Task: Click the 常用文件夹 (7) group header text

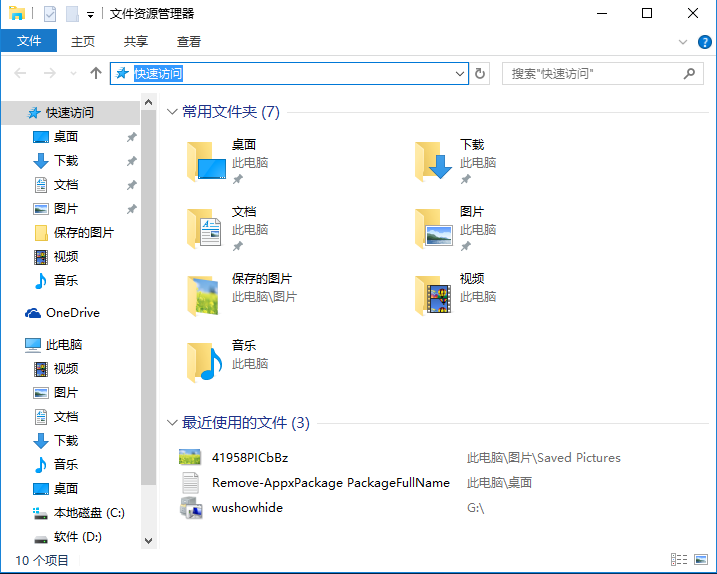Action: click(x=231, y=112)
